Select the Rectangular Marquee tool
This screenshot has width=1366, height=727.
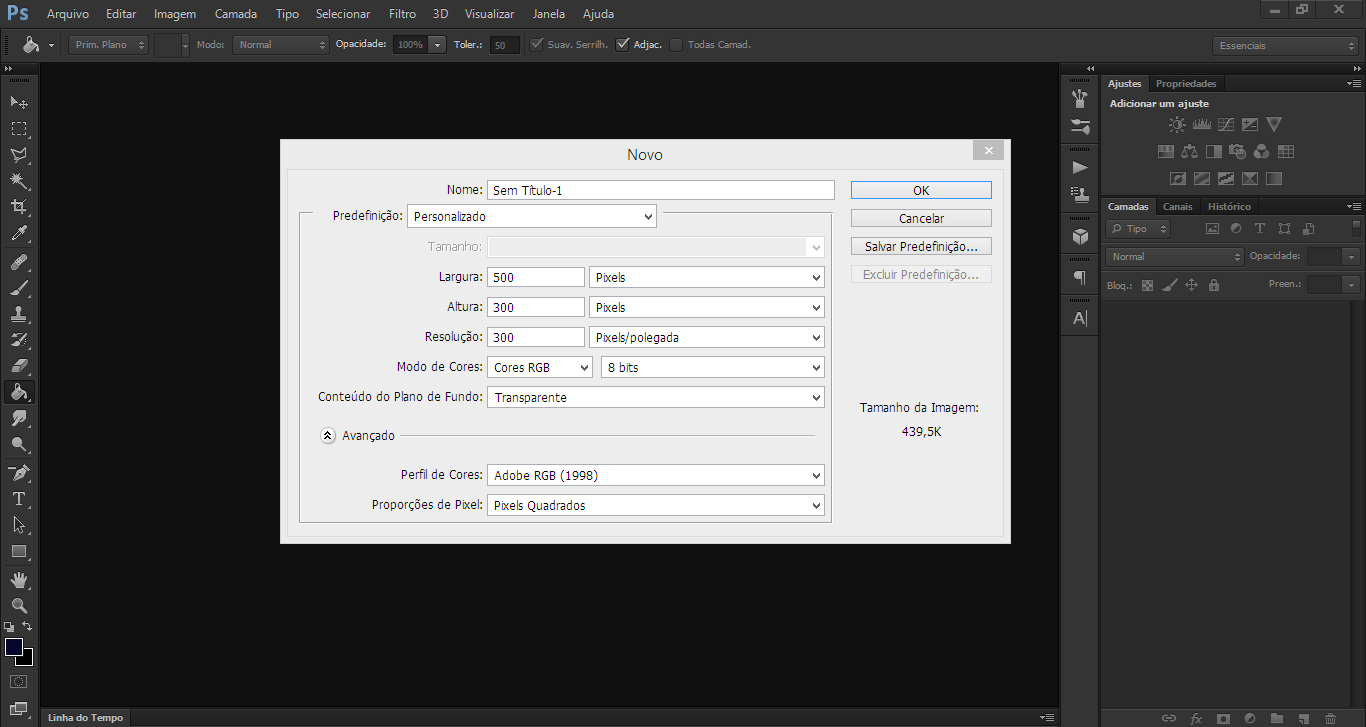(19, 129)
